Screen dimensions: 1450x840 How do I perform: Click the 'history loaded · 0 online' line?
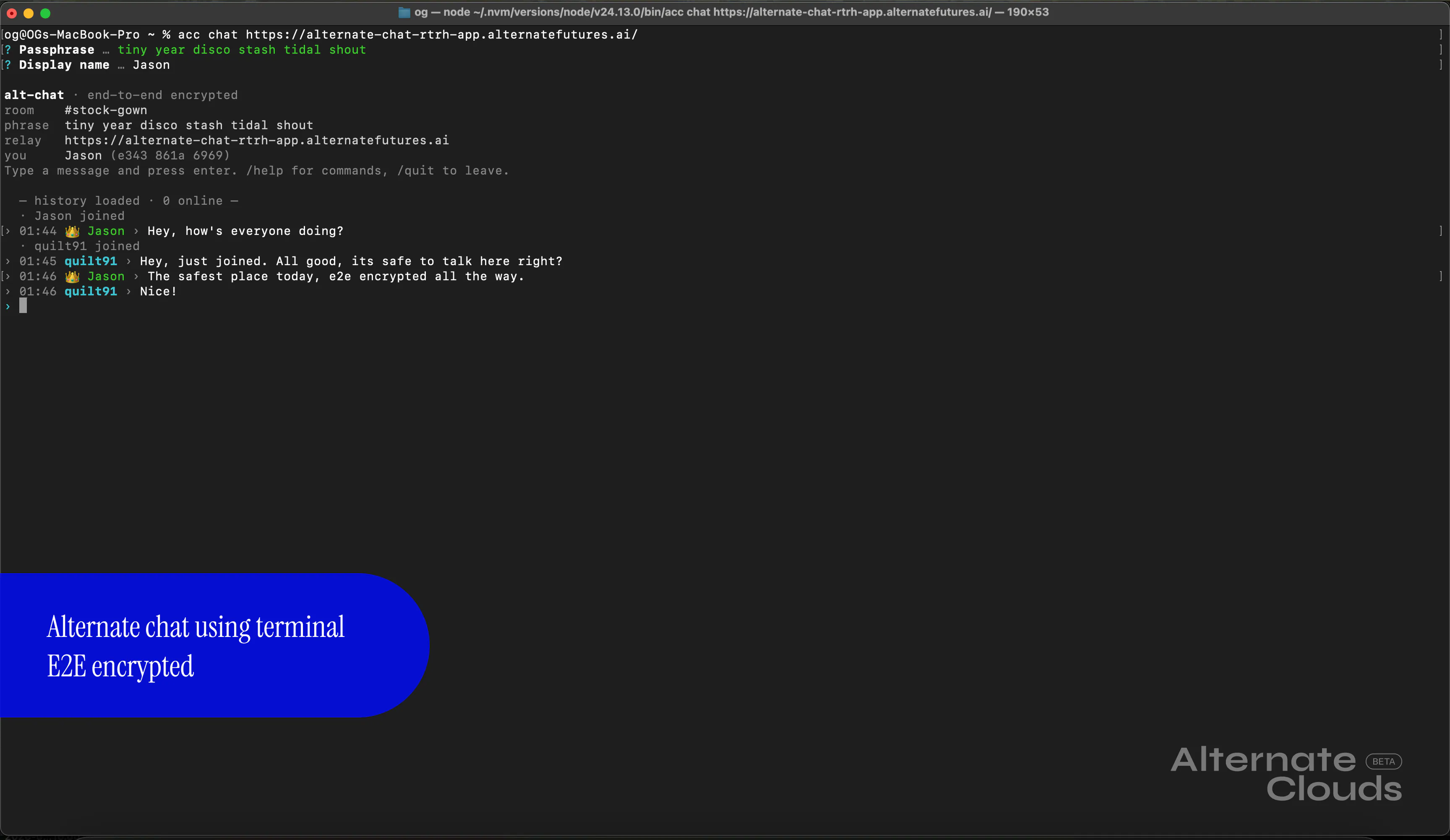[128, 201]
